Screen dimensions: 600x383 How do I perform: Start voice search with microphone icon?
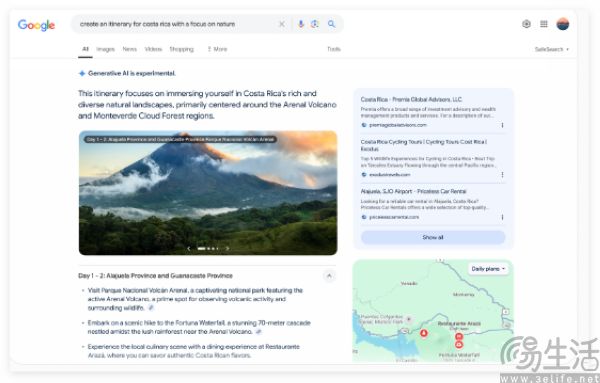coord(301,24)
